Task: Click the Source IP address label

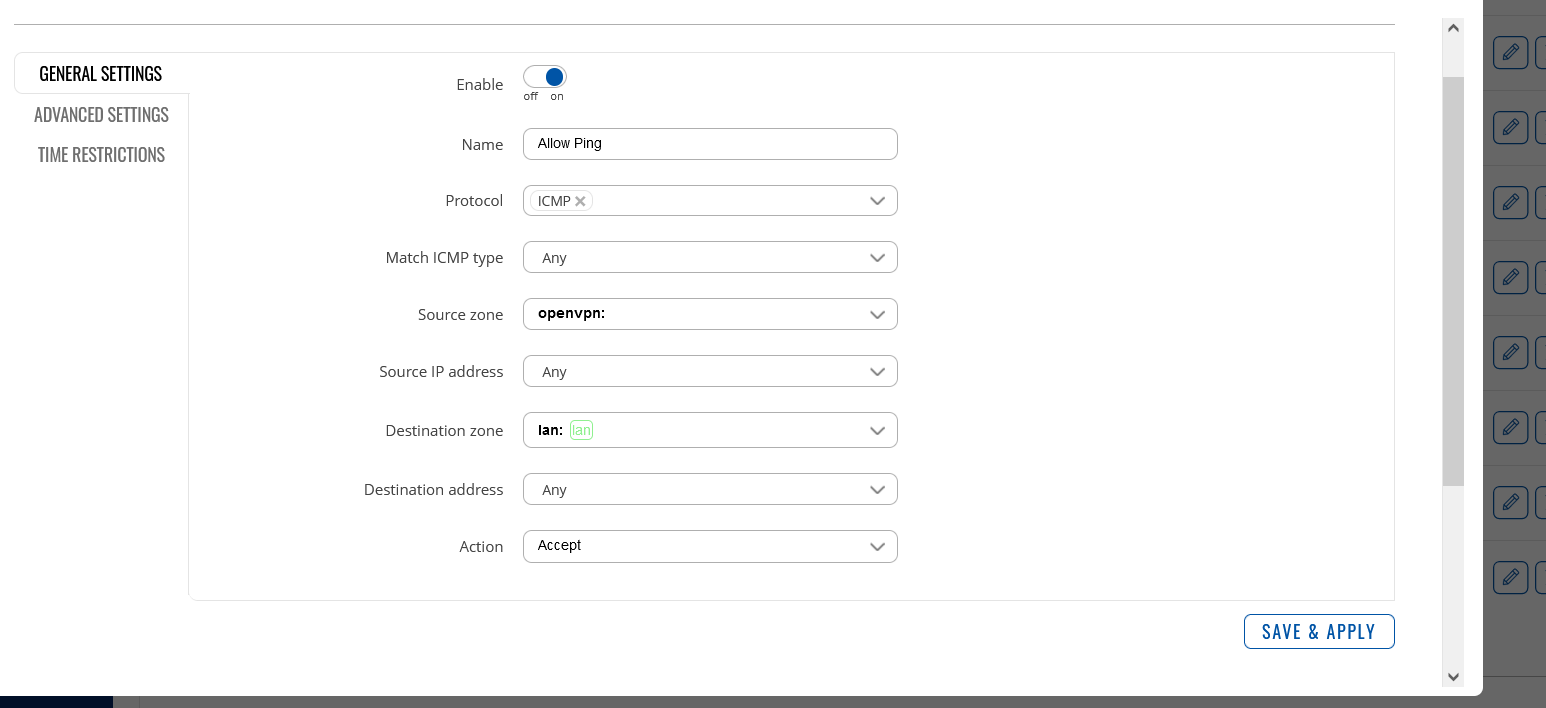Action: click(x=441, y=371)
